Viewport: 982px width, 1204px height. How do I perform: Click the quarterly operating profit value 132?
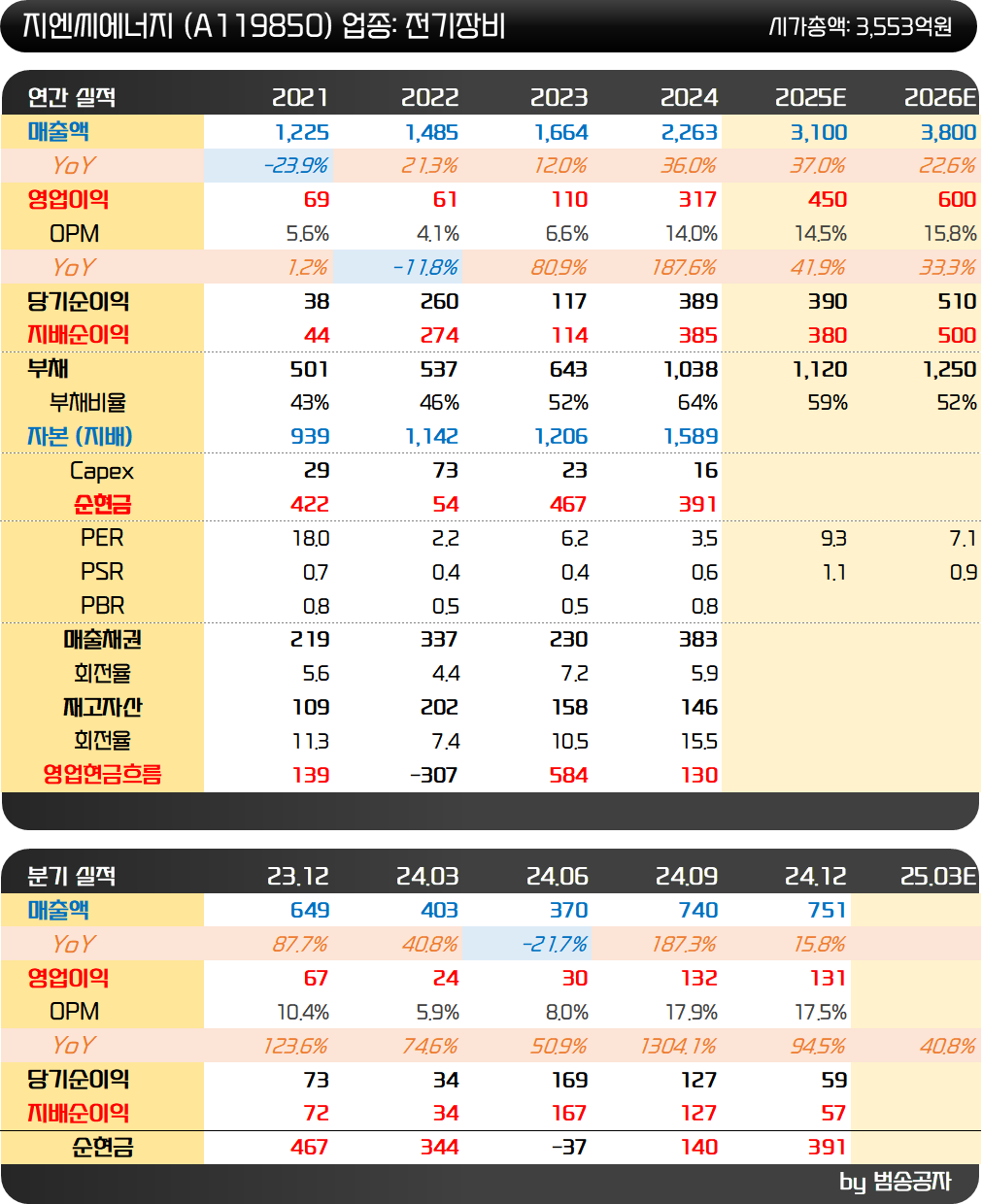(x=699, y=979)
